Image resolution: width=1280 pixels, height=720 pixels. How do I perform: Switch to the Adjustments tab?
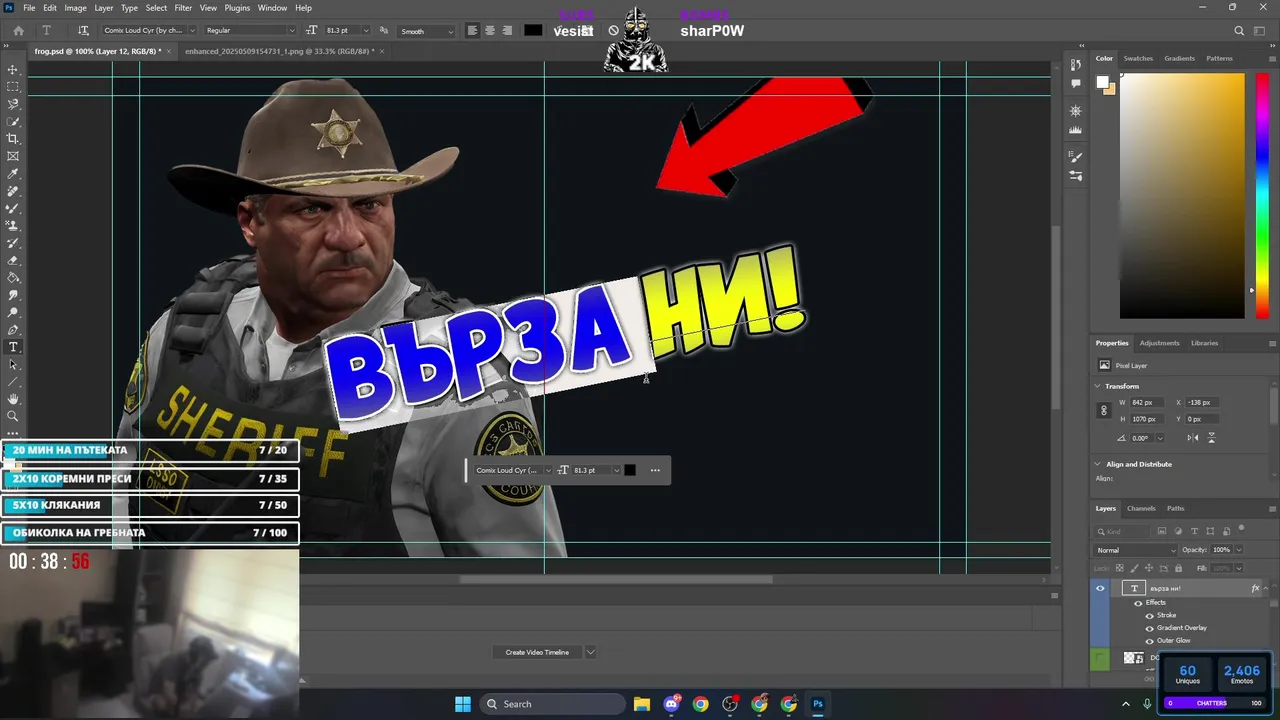1159,343
